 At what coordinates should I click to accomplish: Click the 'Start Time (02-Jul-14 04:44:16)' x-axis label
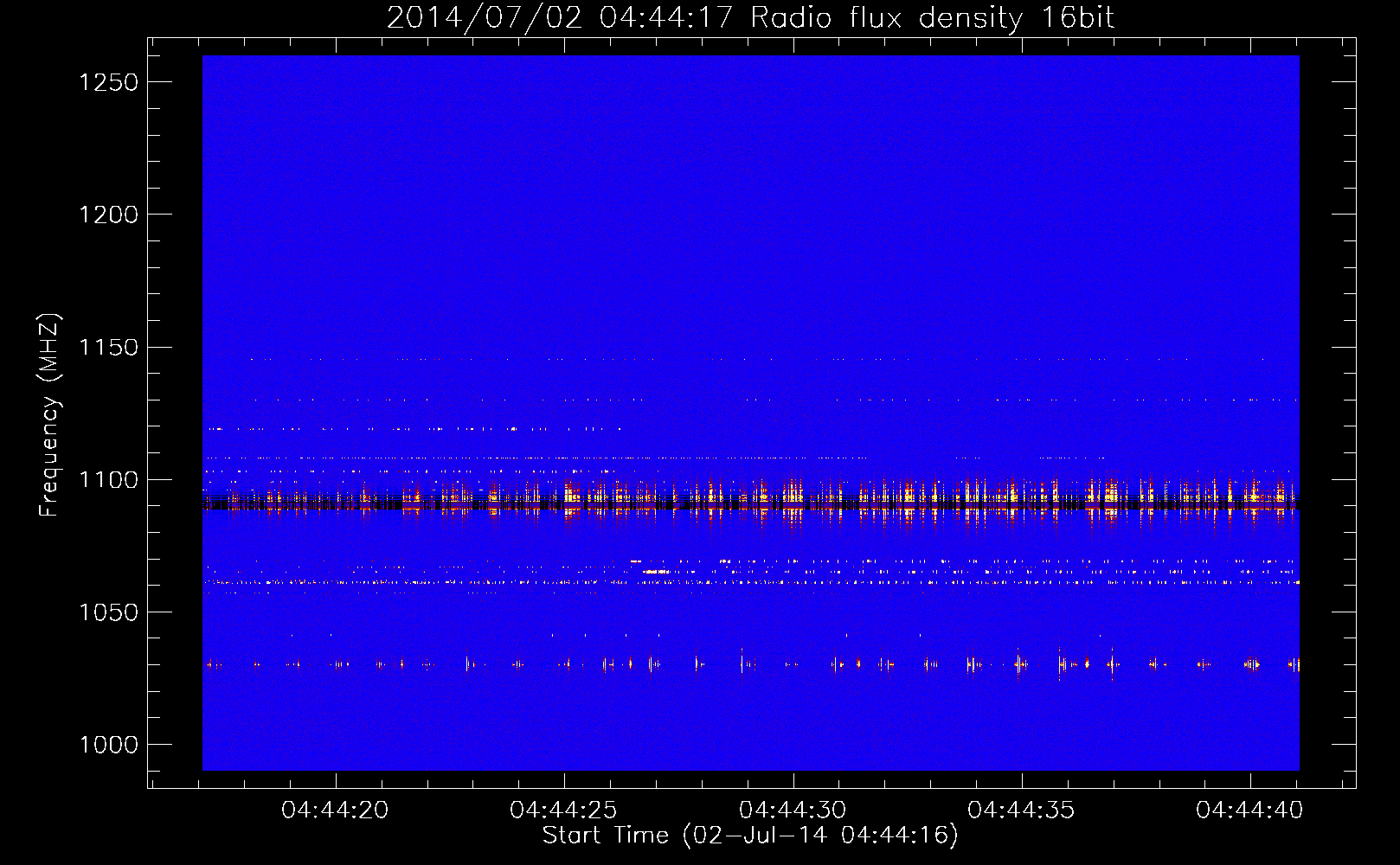[x=750, y=836]
